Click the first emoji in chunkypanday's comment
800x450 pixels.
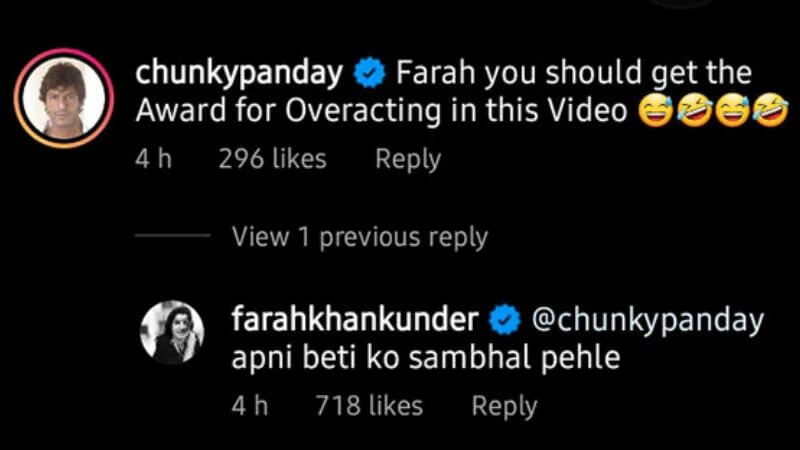tap(654, 112)
